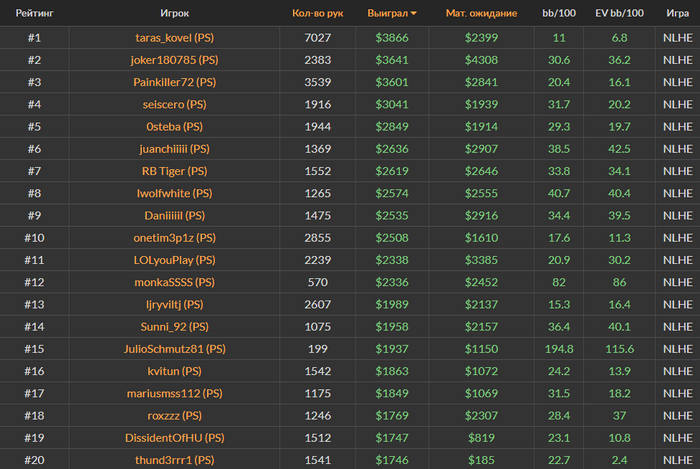Select player seiscero (PS)

[174, 104]
